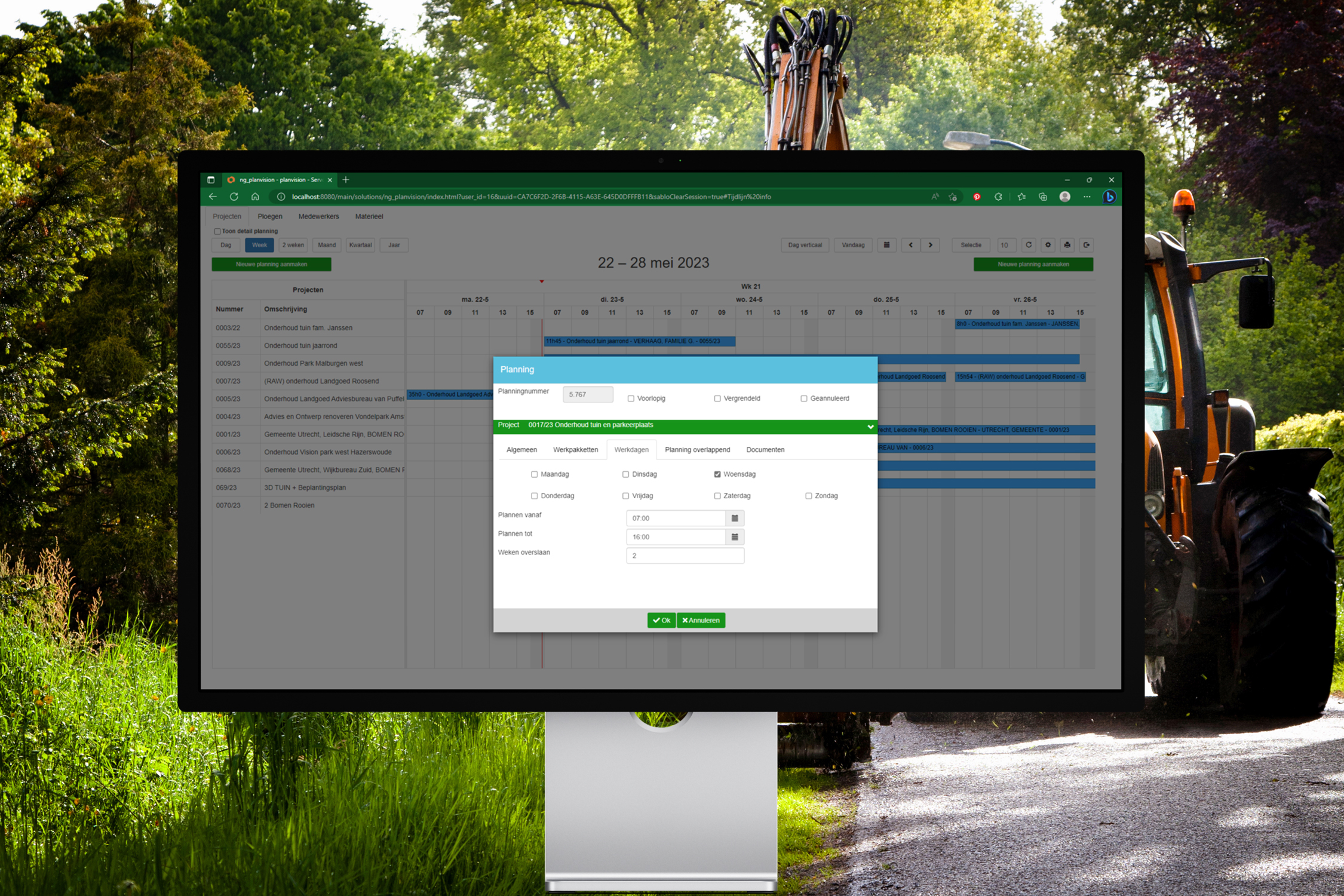The width and height of the screenshot is (1344, 896).
Task: Switch to the Werkpakketten tab
Action: click(x=575, y=450)
